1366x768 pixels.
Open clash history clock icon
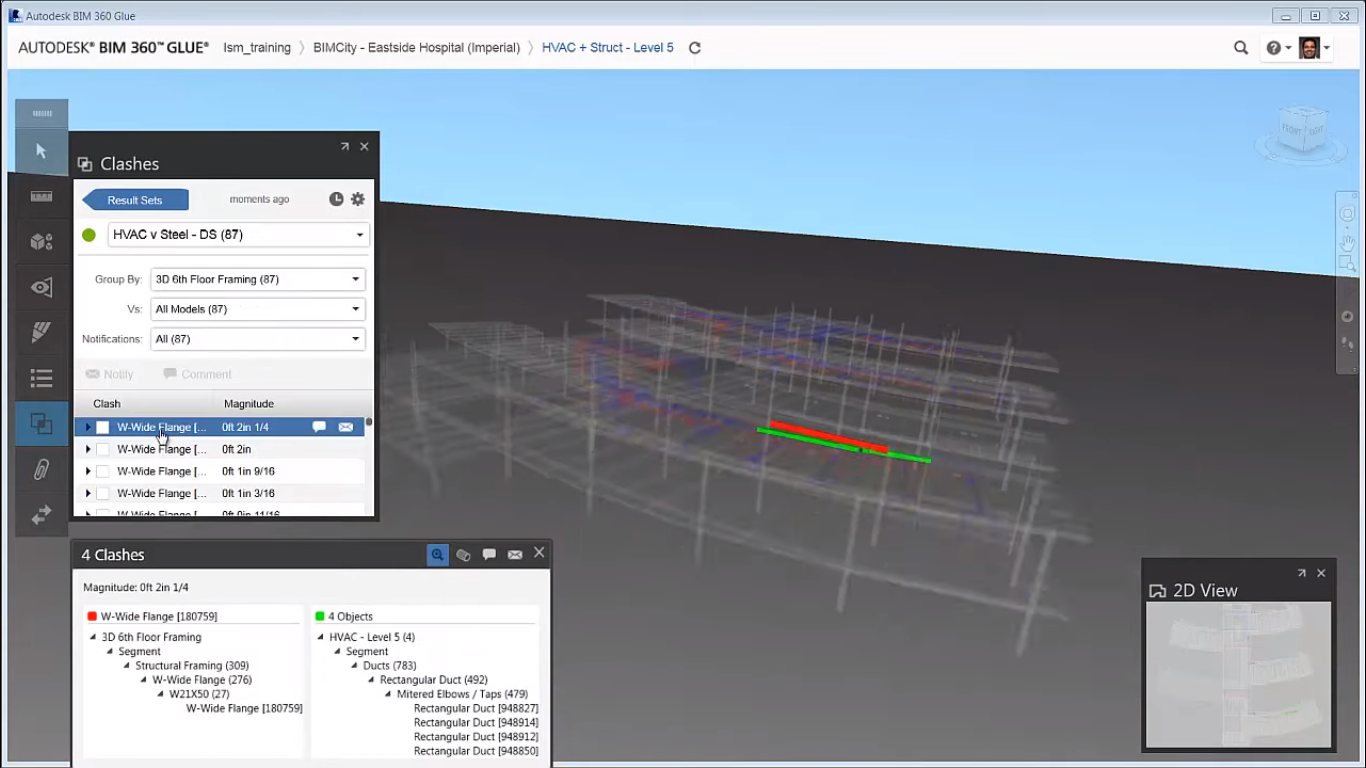click(x=336, y=199)
